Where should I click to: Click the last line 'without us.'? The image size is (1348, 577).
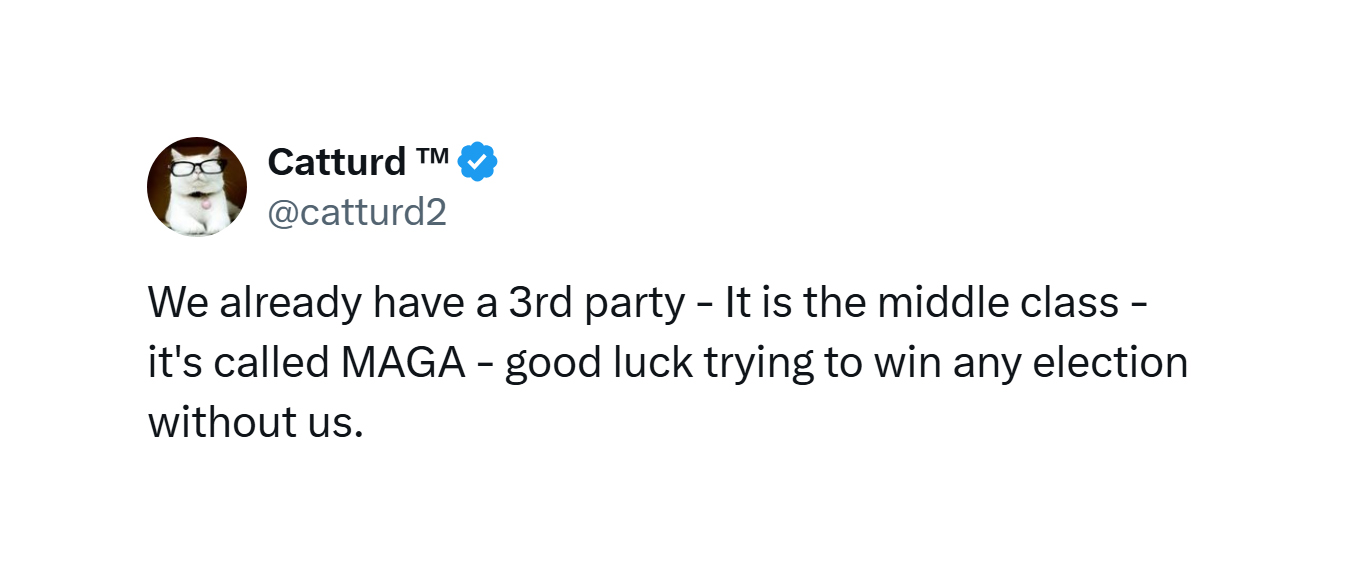(255, 422)
